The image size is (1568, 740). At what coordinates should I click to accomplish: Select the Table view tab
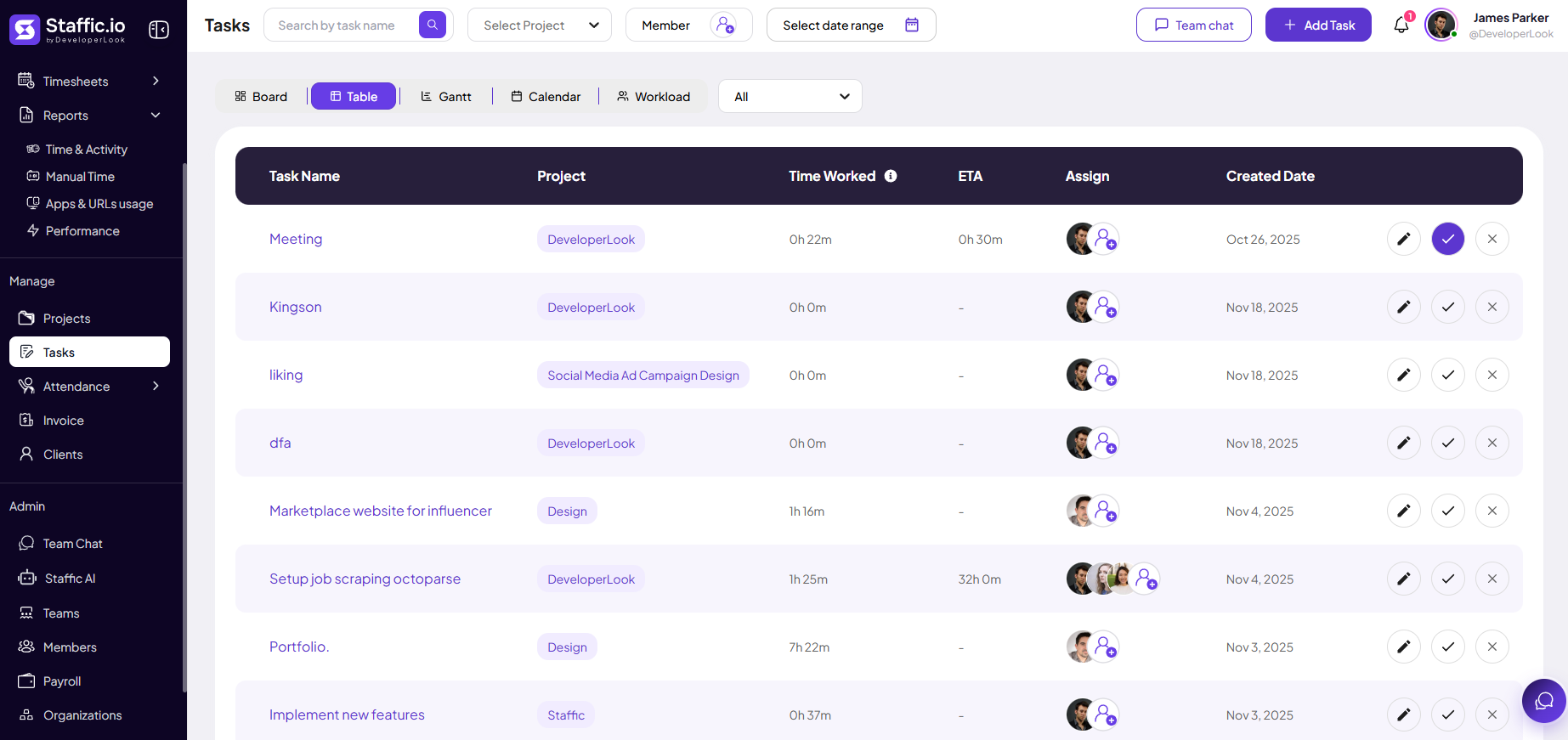point(354,96)
